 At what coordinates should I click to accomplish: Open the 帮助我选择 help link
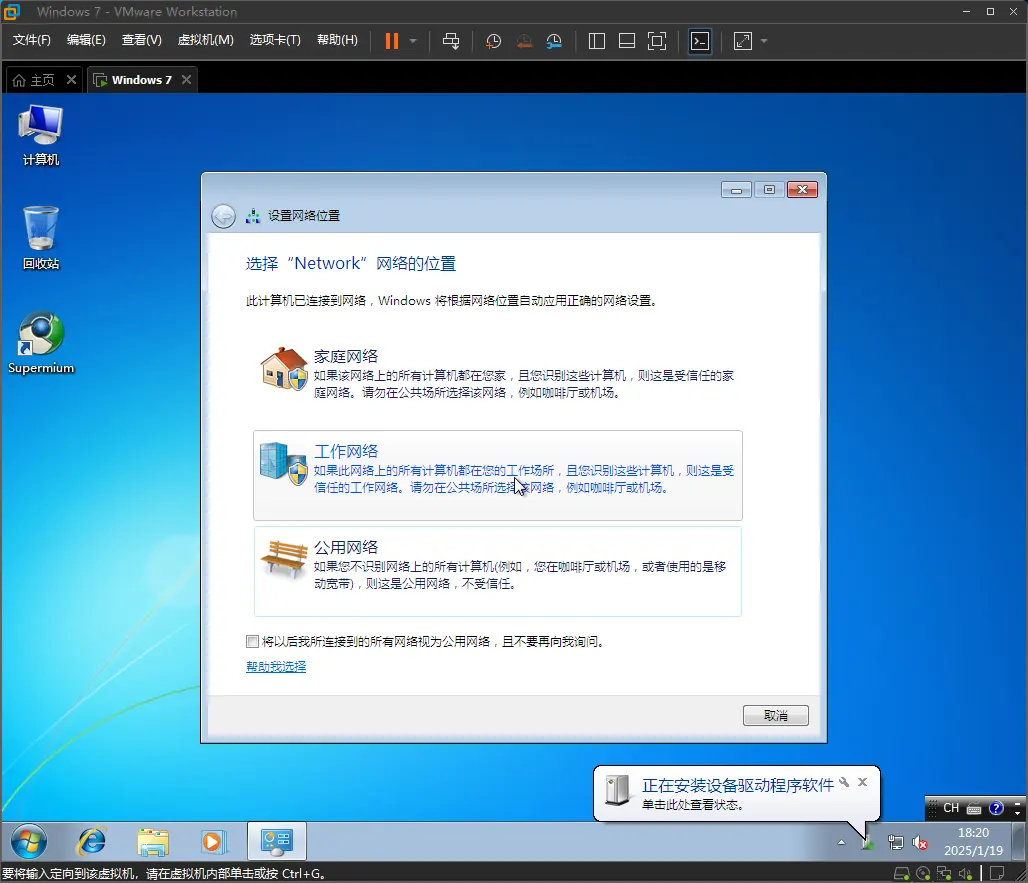276,667
